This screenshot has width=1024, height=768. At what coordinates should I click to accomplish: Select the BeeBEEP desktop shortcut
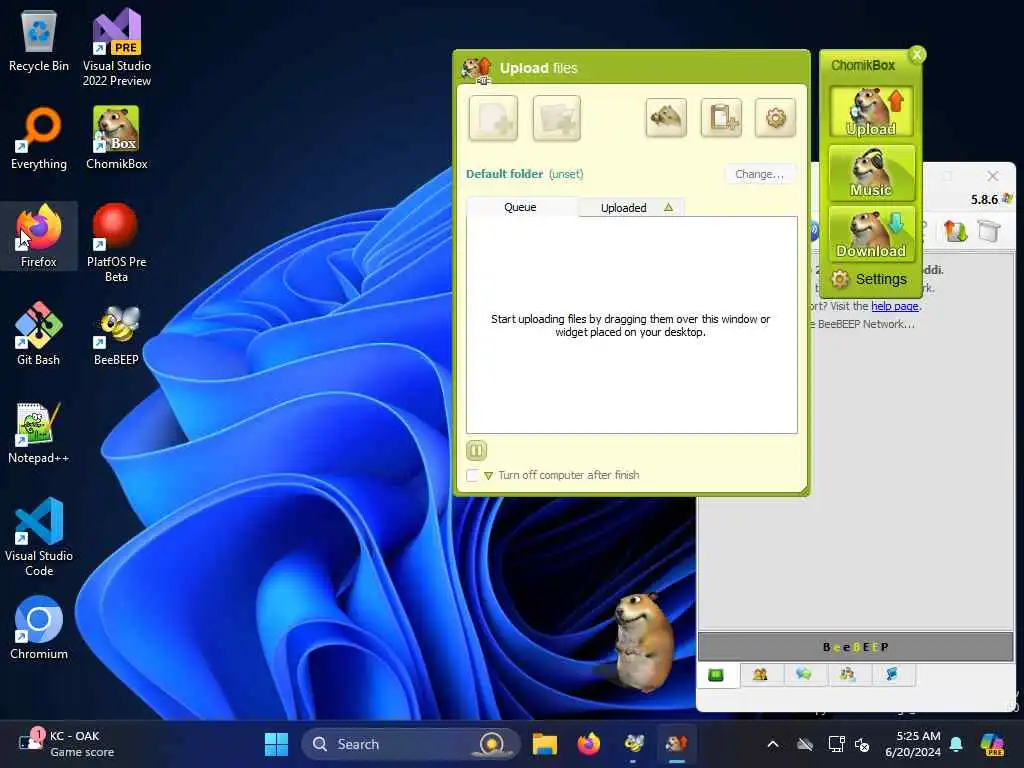(x=116, y=334)
